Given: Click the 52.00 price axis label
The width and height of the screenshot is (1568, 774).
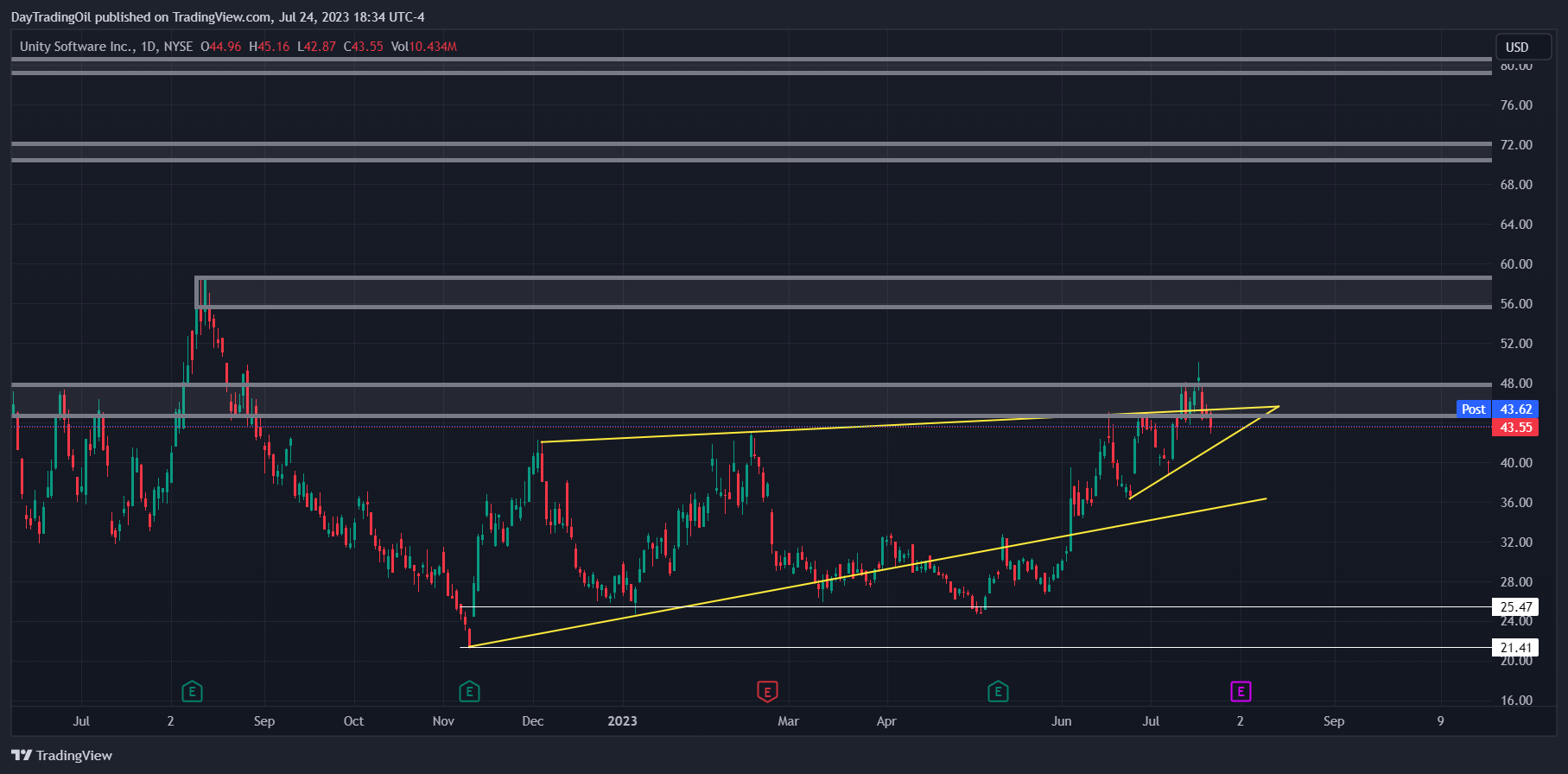Looking at the screenshot, I should click(1516, 344).
